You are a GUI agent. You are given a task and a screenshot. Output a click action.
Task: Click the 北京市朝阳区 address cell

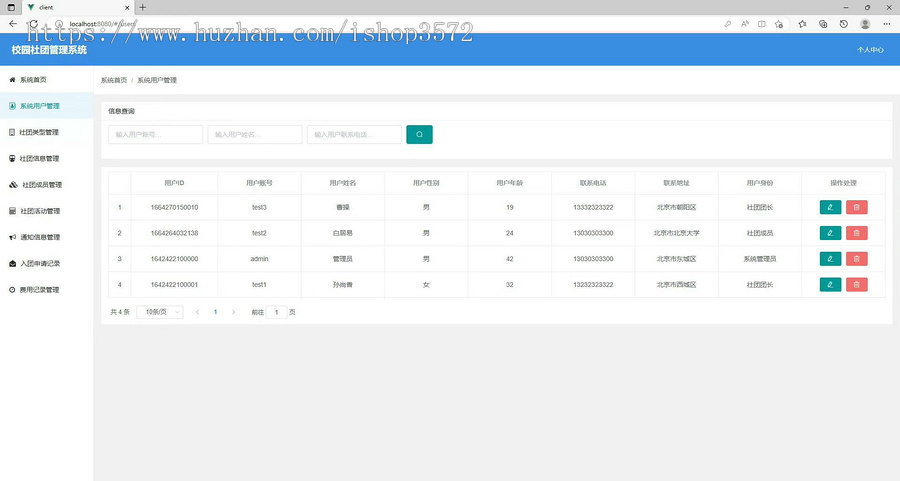(x=676, y=207)
